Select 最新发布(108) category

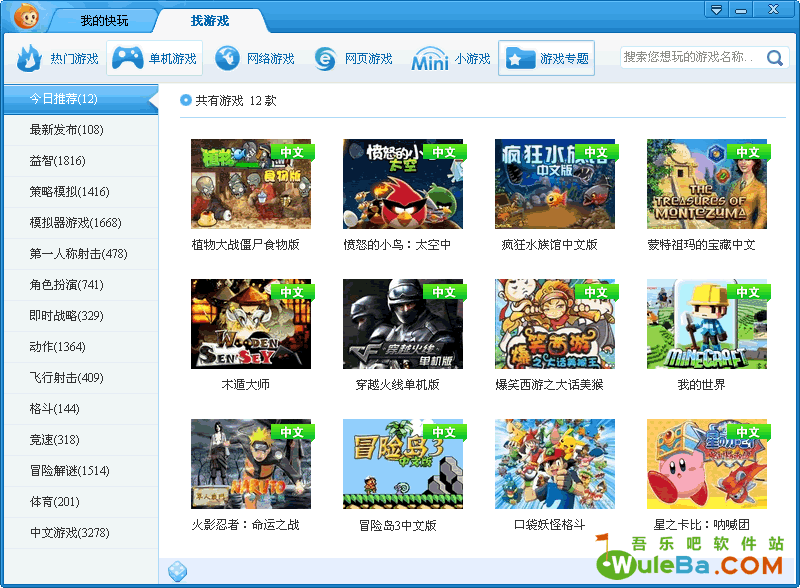81,130
